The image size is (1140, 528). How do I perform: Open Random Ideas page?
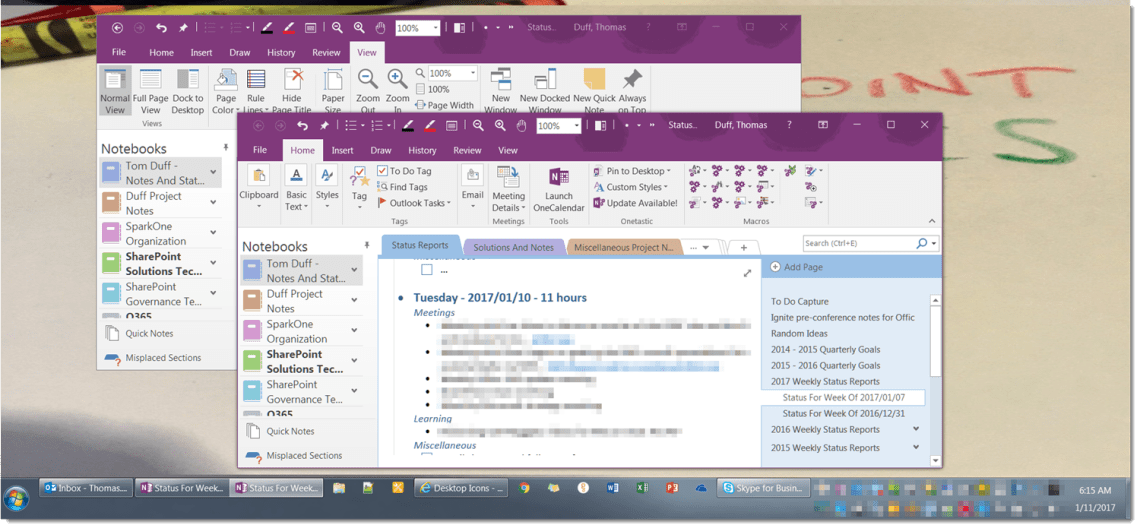(x=799, y=333)
